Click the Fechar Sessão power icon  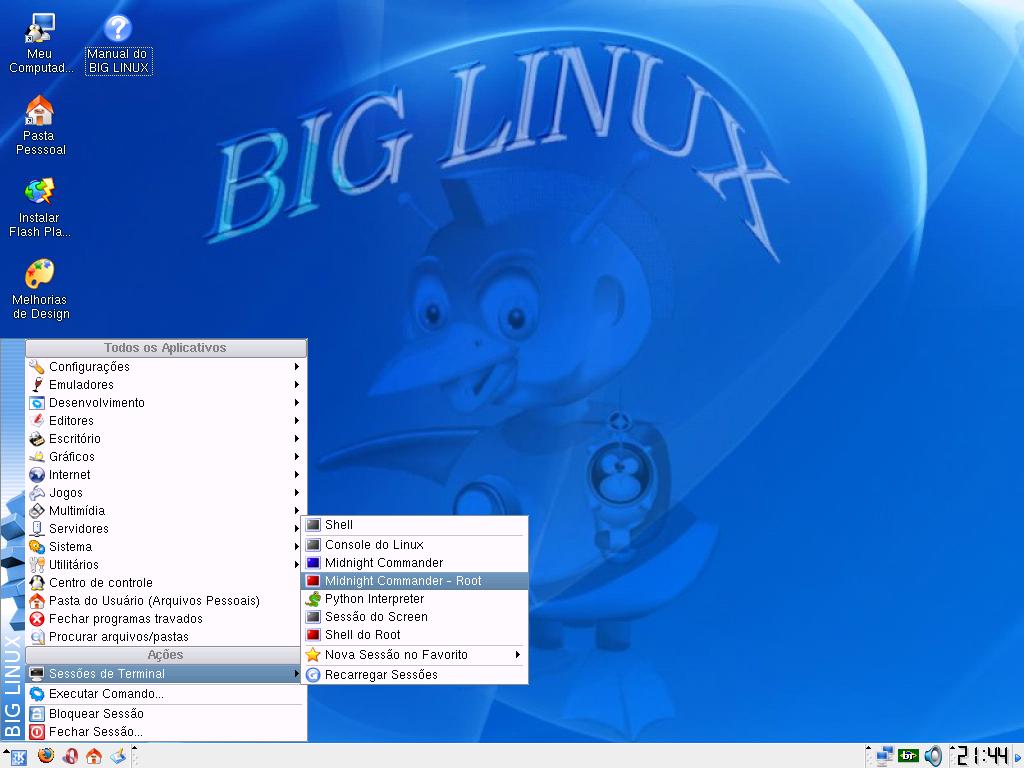(37, 731)
